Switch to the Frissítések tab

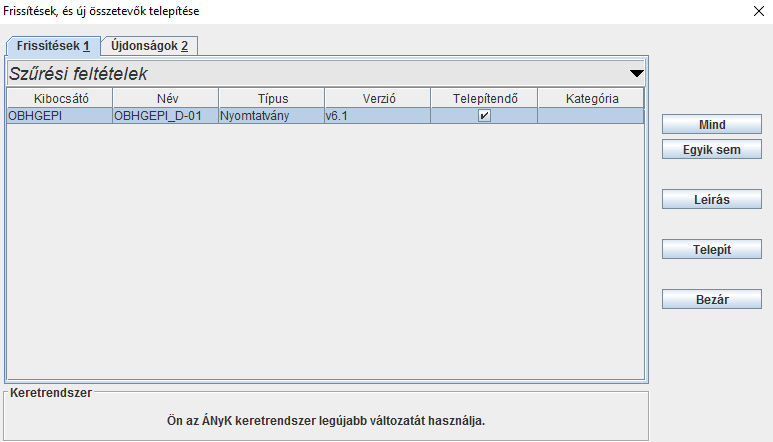[53, 46]
